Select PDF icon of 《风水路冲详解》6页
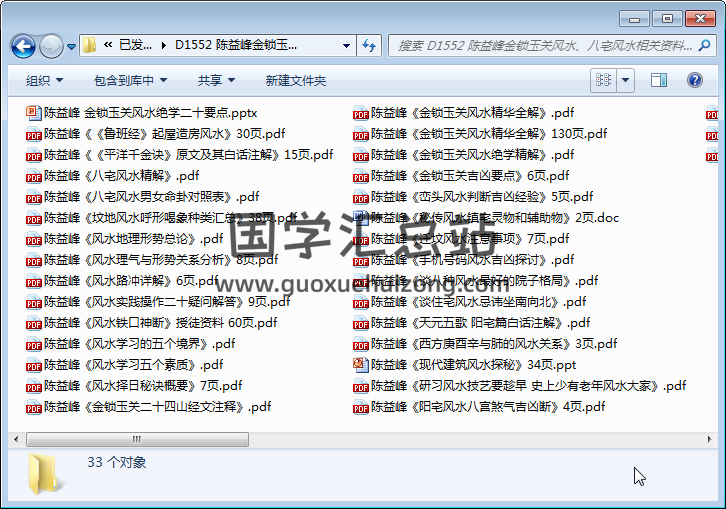The height and width of the screenshot is (509, 726). pos(33,282)
